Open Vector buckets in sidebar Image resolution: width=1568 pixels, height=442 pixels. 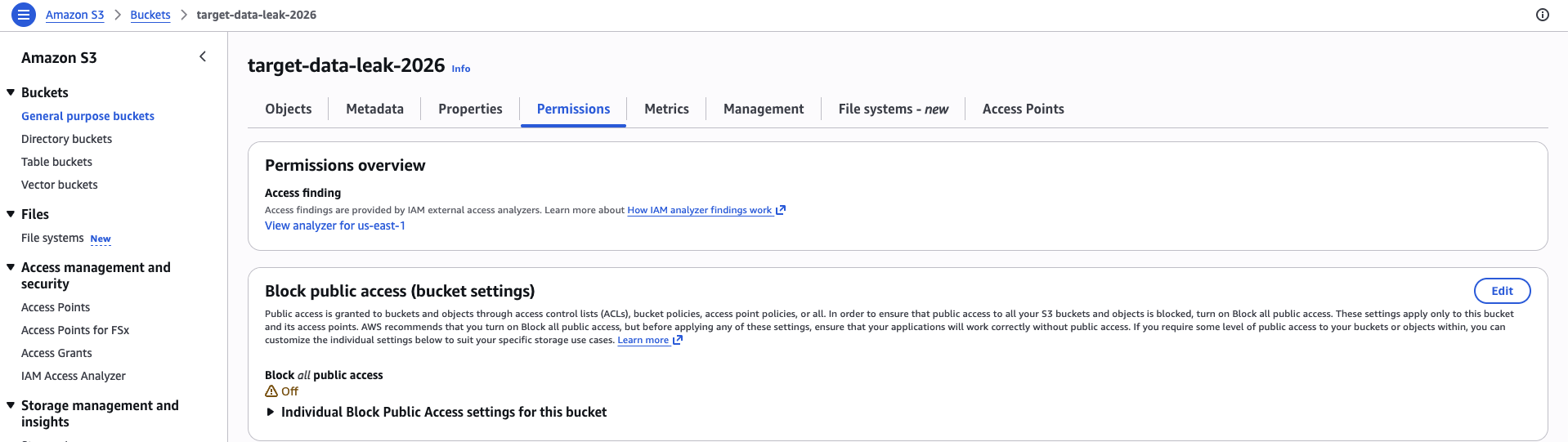[59, 185]
